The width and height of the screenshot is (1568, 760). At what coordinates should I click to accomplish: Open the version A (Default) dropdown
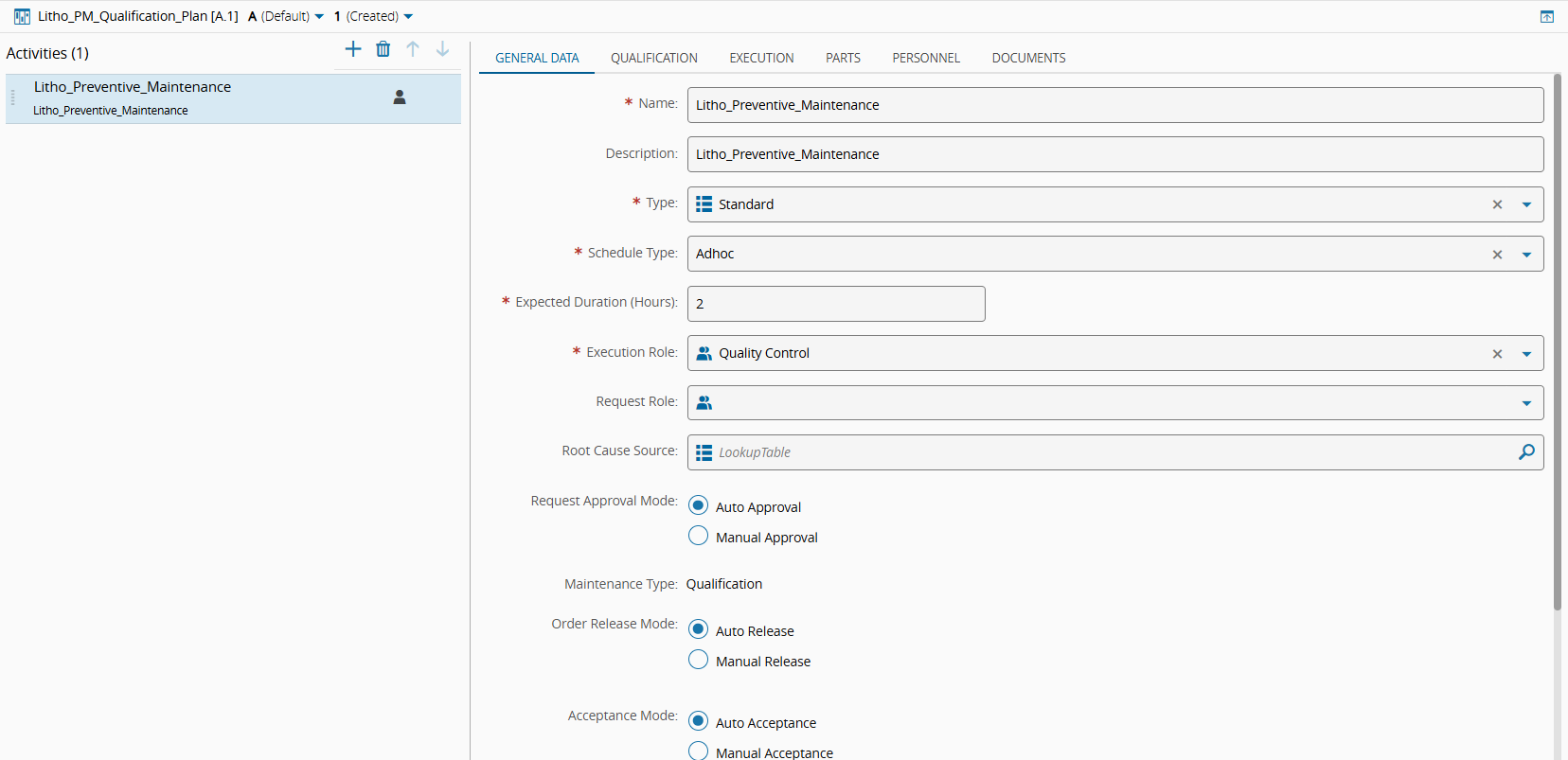coord(286,16)
